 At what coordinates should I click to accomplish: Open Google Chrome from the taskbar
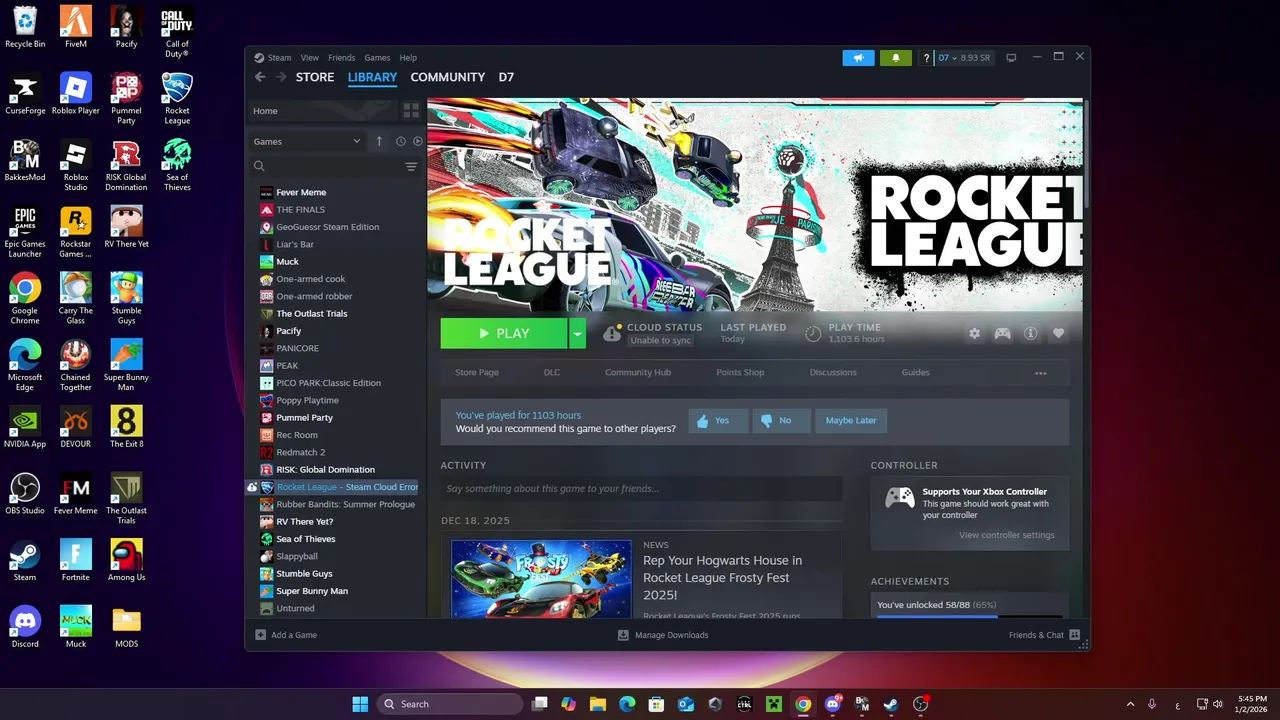pyautogui.click(x=803, y=704)
